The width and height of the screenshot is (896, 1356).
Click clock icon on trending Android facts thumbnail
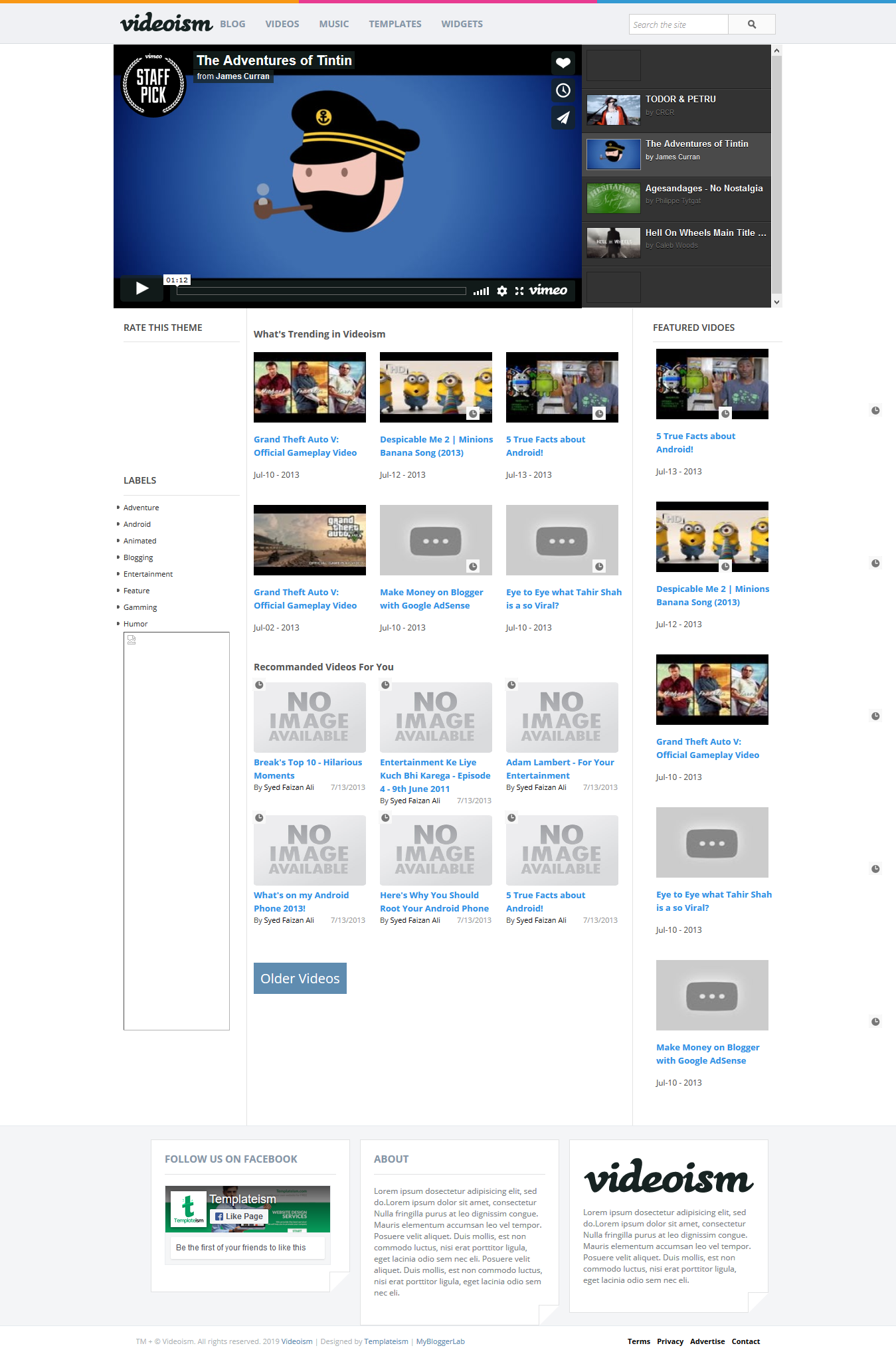(599, 414)
